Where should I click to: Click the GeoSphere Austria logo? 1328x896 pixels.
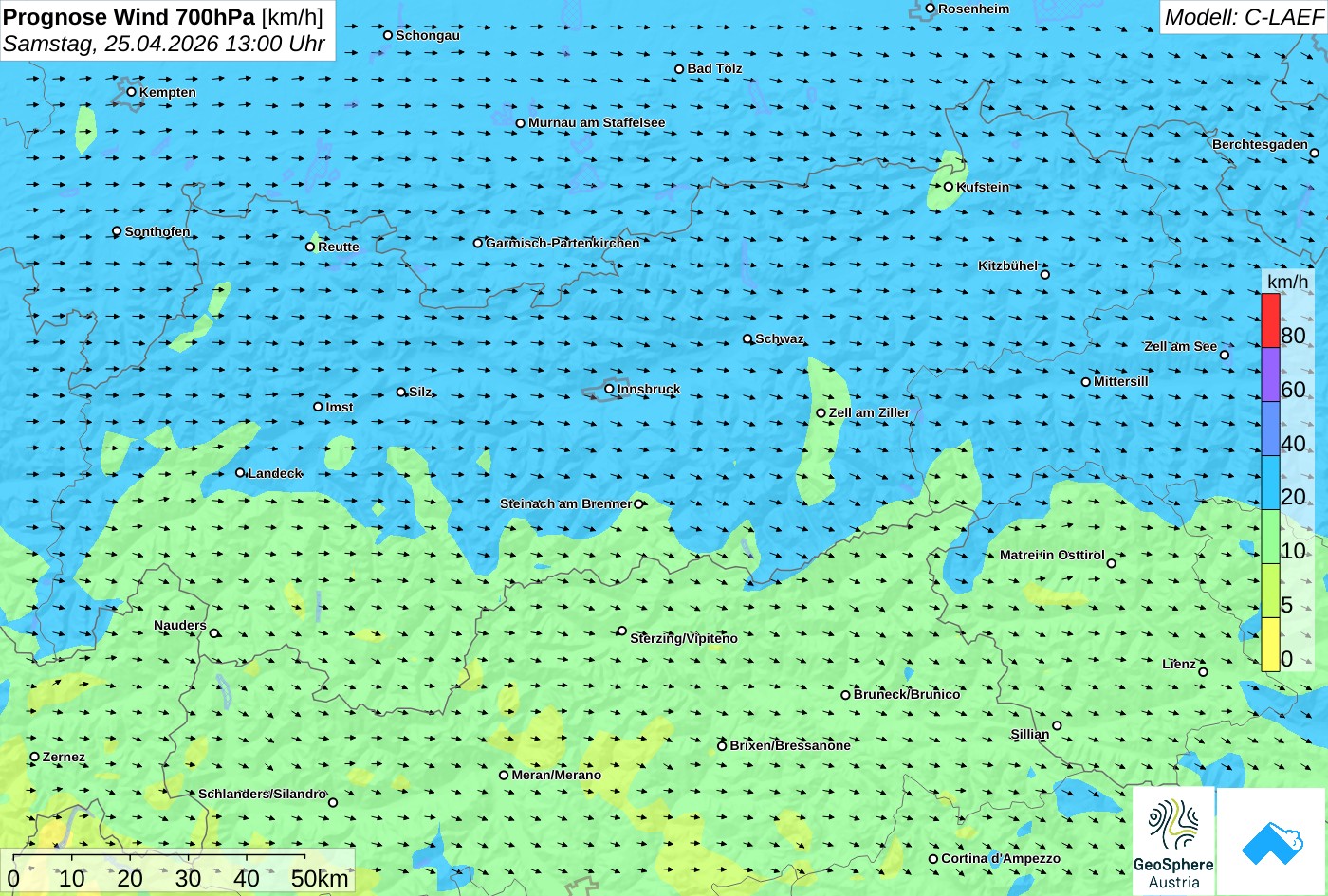pos(1173,842)
